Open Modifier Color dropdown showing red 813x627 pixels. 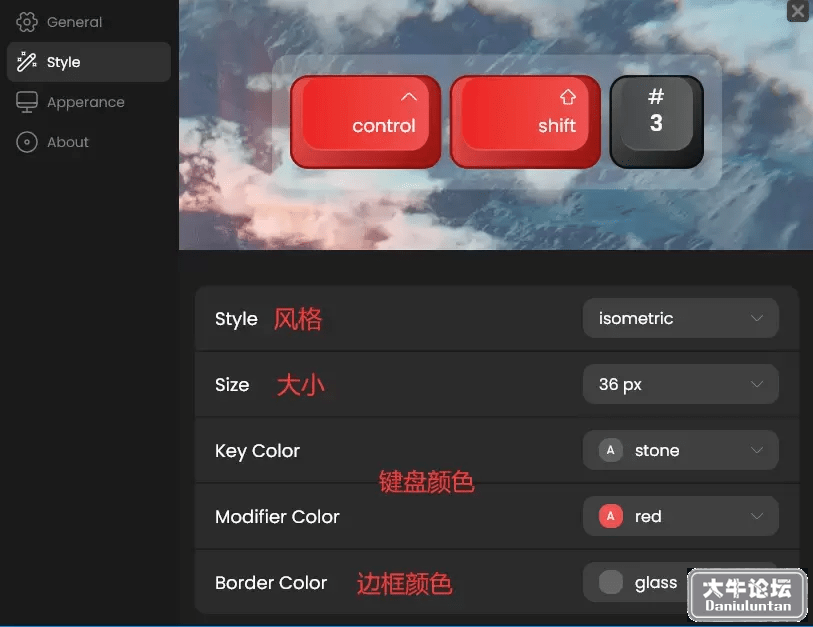pos(680,516)
